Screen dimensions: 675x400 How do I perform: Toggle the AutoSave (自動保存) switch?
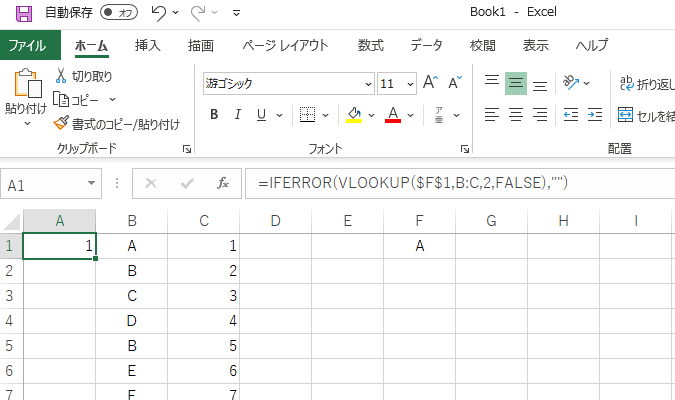pos(119,12)
